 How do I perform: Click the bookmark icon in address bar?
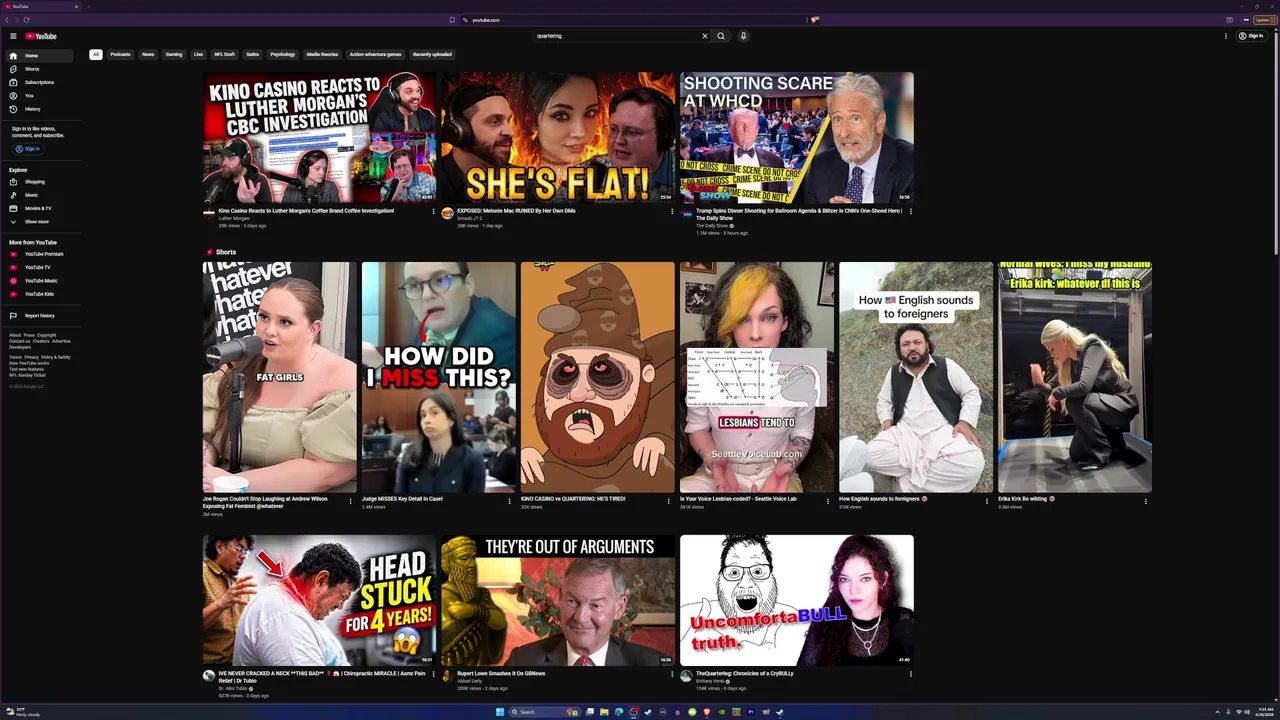click(x=452, y=20)
